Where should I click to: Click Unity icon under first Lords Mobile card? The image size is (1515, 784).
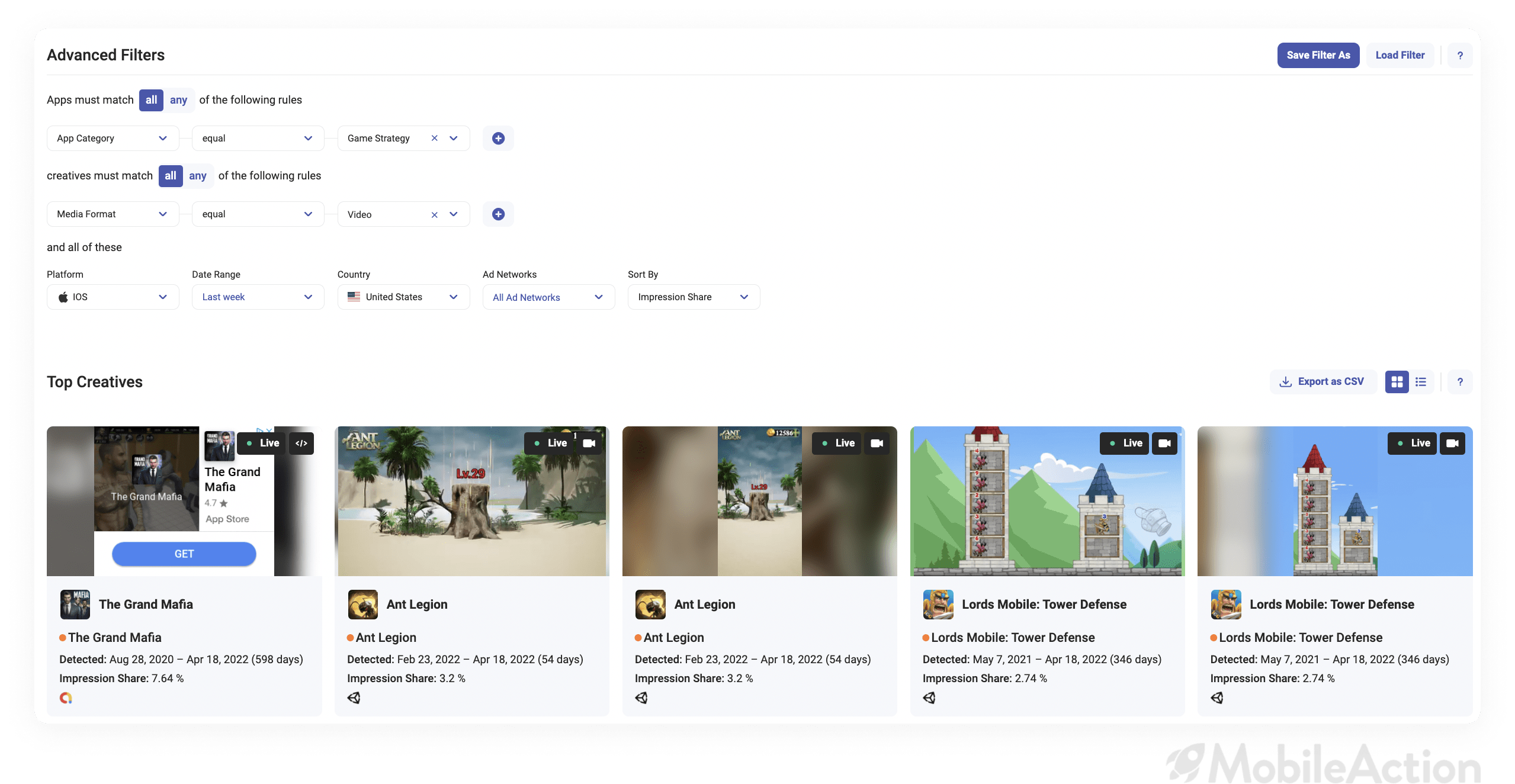click(x=929, y=698)
